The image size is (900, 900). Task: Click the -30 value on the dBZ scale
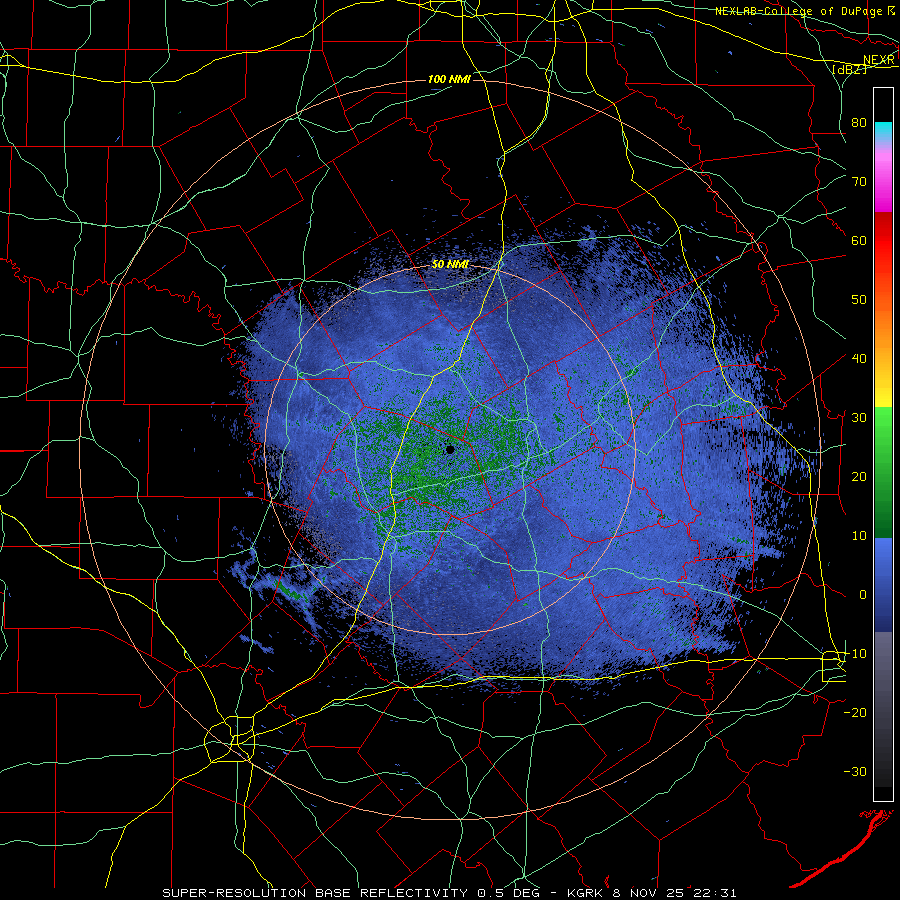[855, 771]
